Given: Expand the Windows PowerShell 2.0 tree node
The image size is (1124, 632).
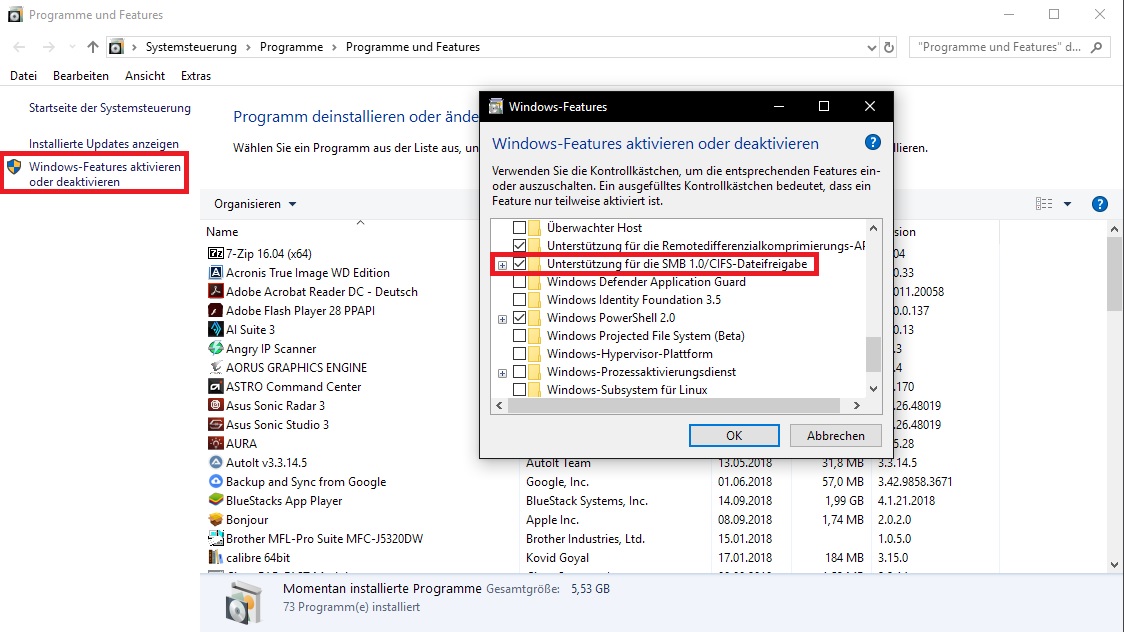Looking at the screenshot, I should [x=503, y=319].
